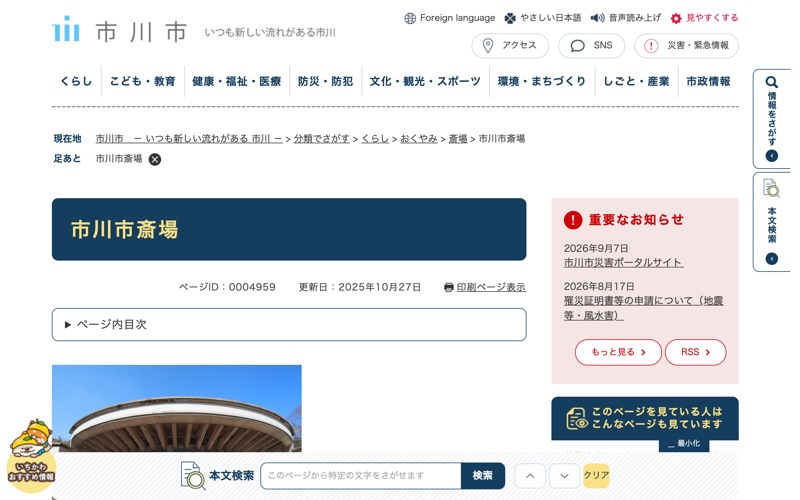Click the Ichikawa City logo icon
The height and width of the screenshot is (500, 800).
tap(66, 29)
